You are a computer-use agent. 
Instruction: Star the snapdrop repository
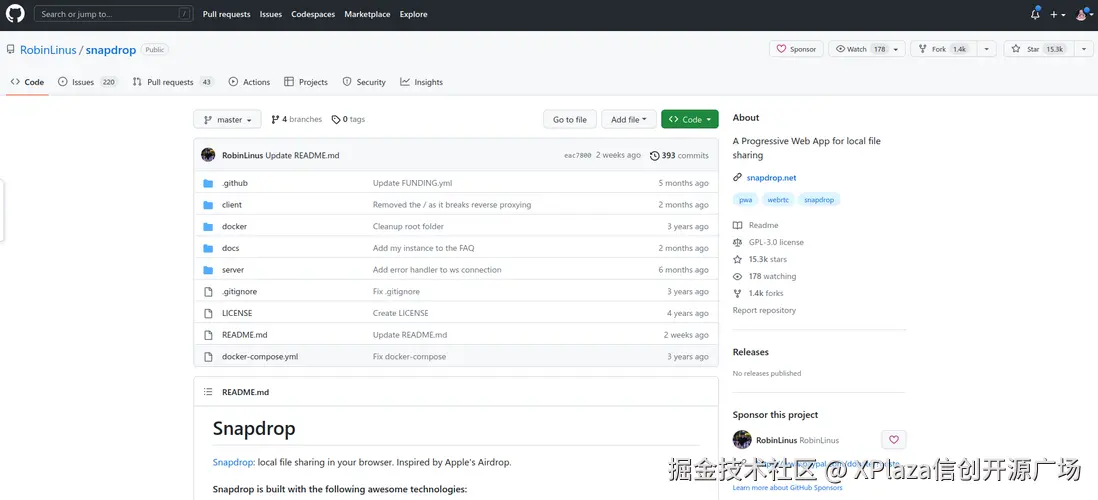1037,49
